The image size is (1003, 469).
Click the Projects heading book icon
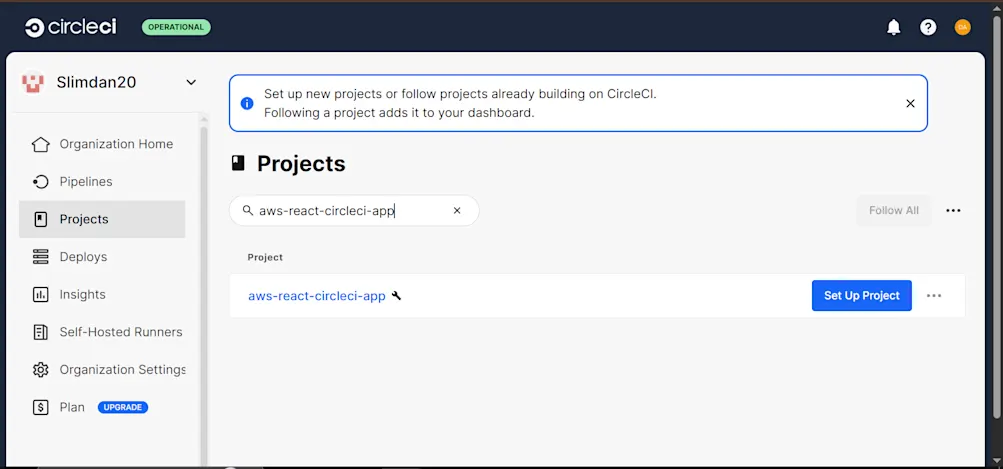[238, 163]
